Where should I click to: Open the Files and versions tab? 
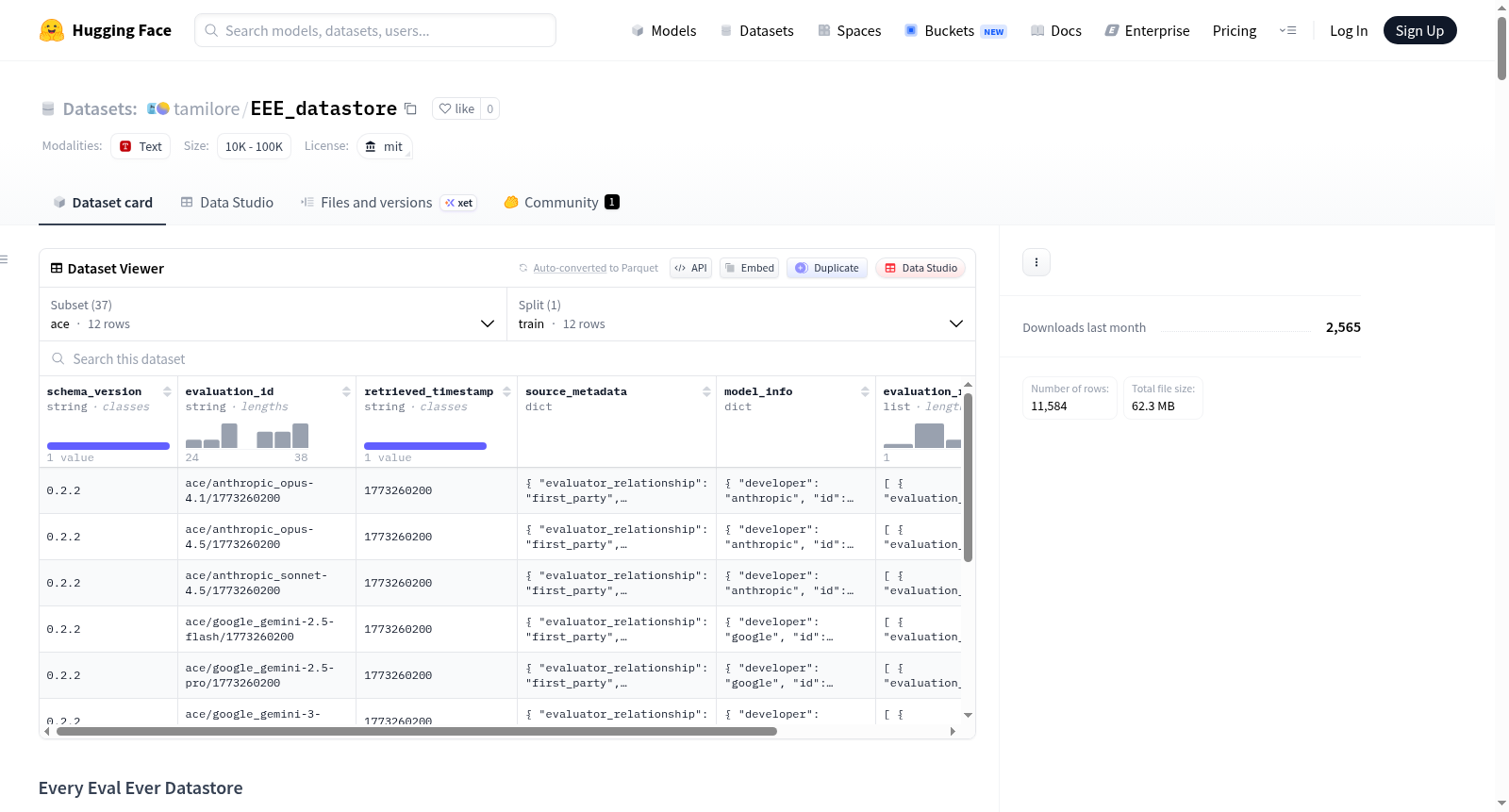pos(389,203)
